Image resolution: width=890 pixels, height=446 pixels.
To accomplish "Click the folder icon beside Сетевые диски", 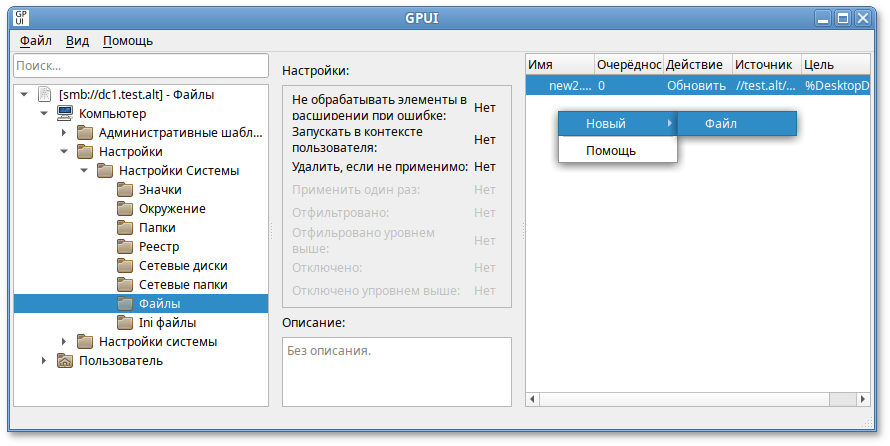I will click(x=125, y=266).
